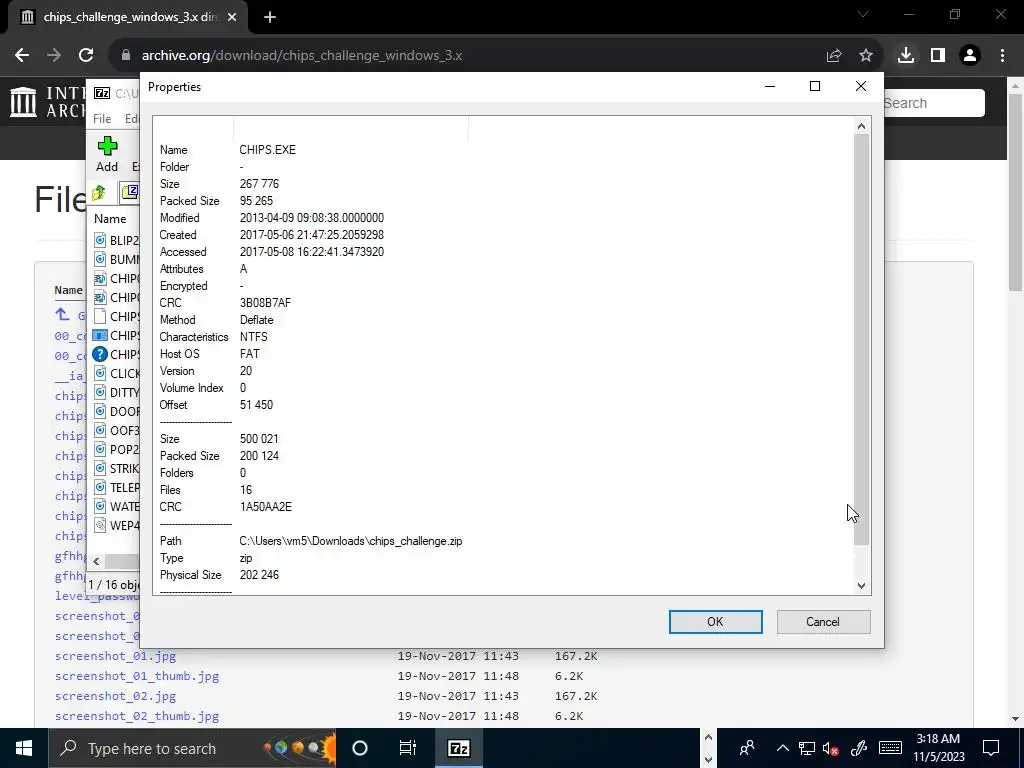
Task: Click the browser forward arrow
Action: (54, 56)
